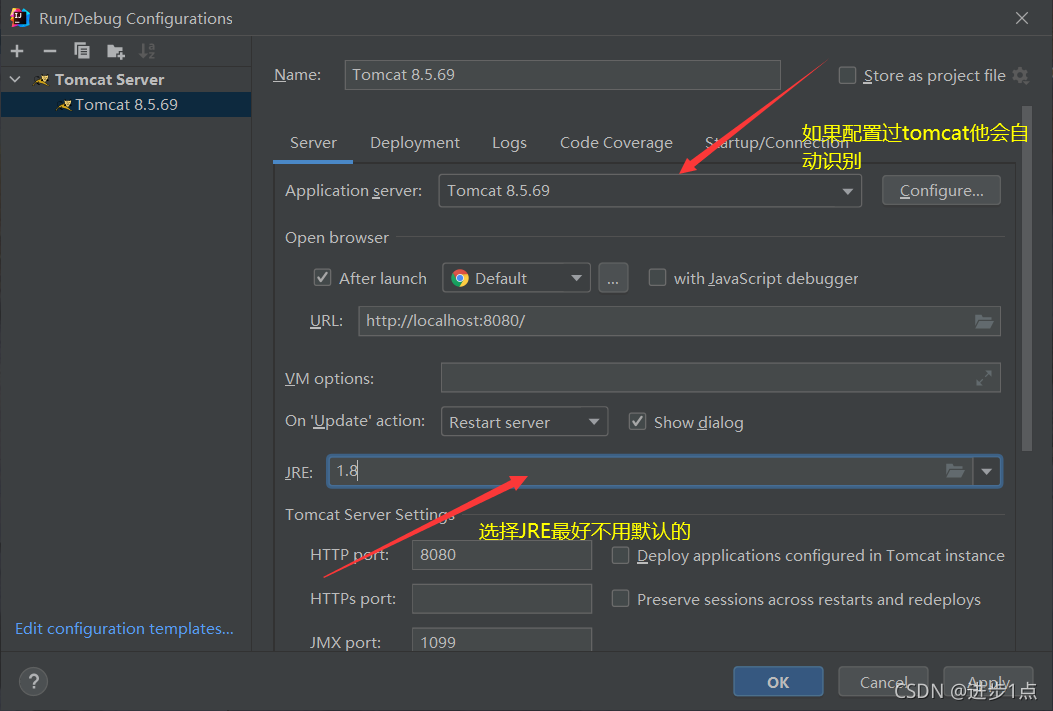The width and height of the screenshot is (1053, 711).
Task: Select Tomcat Server group in tree
Action: pyautogui.click(x=109, y=80)
